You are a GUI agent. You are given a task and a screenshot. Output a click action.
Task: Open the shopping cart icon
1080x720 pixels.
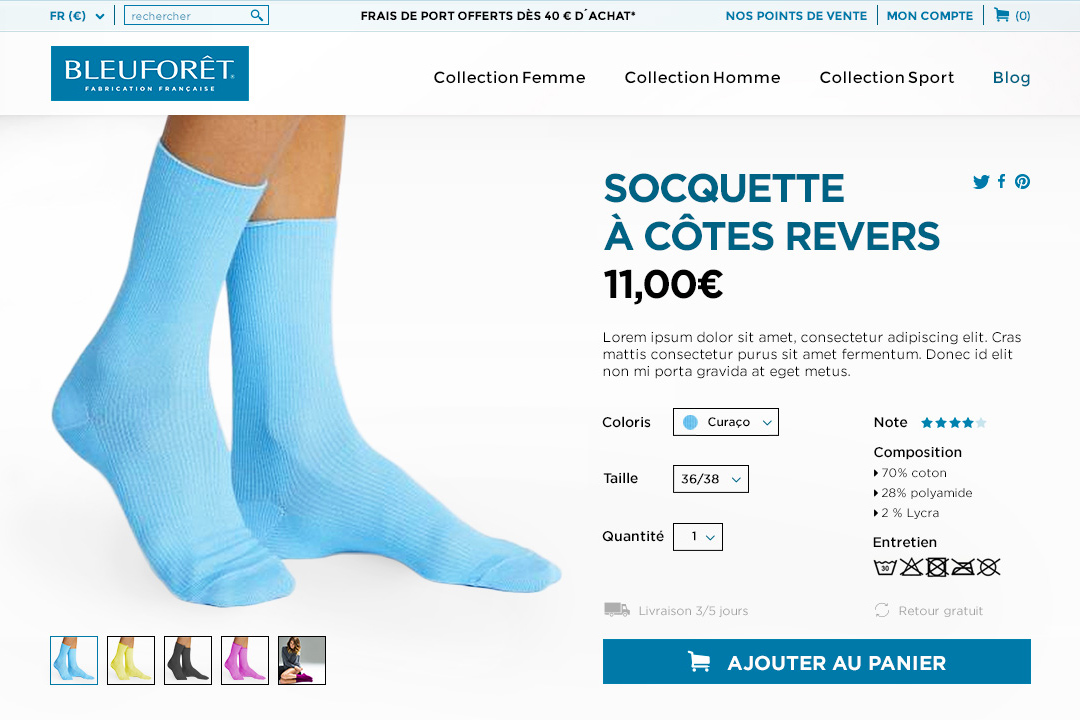(x=1002, y=14)
